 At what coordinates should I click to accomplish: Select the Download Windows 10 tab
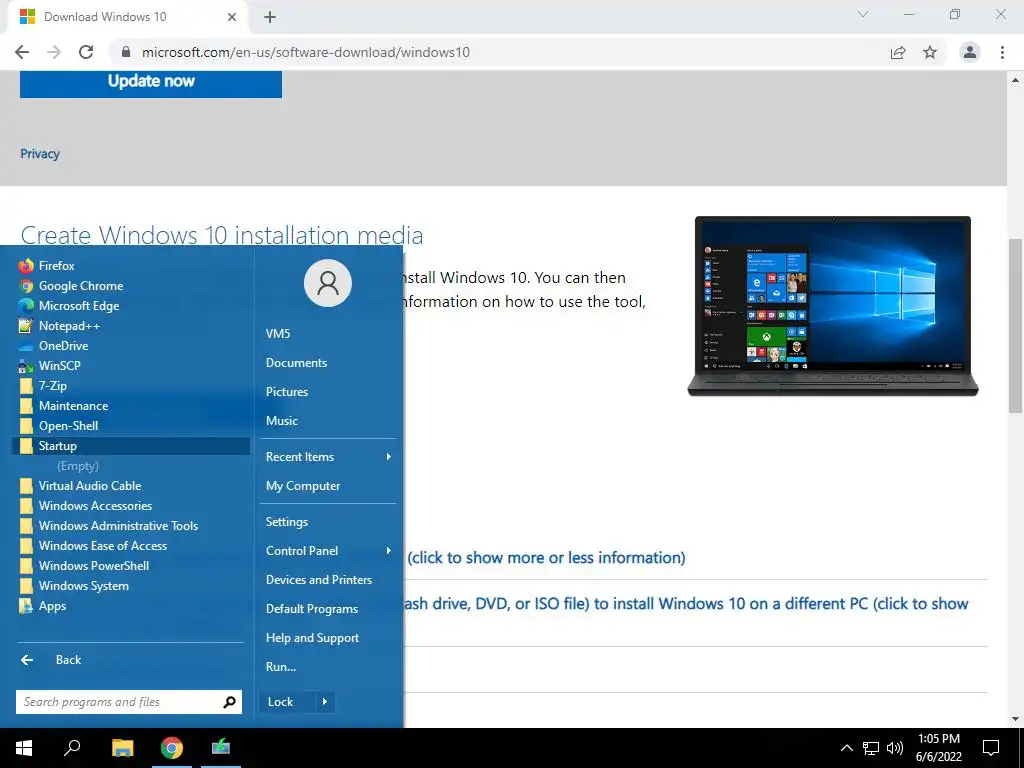pos(127,17)
